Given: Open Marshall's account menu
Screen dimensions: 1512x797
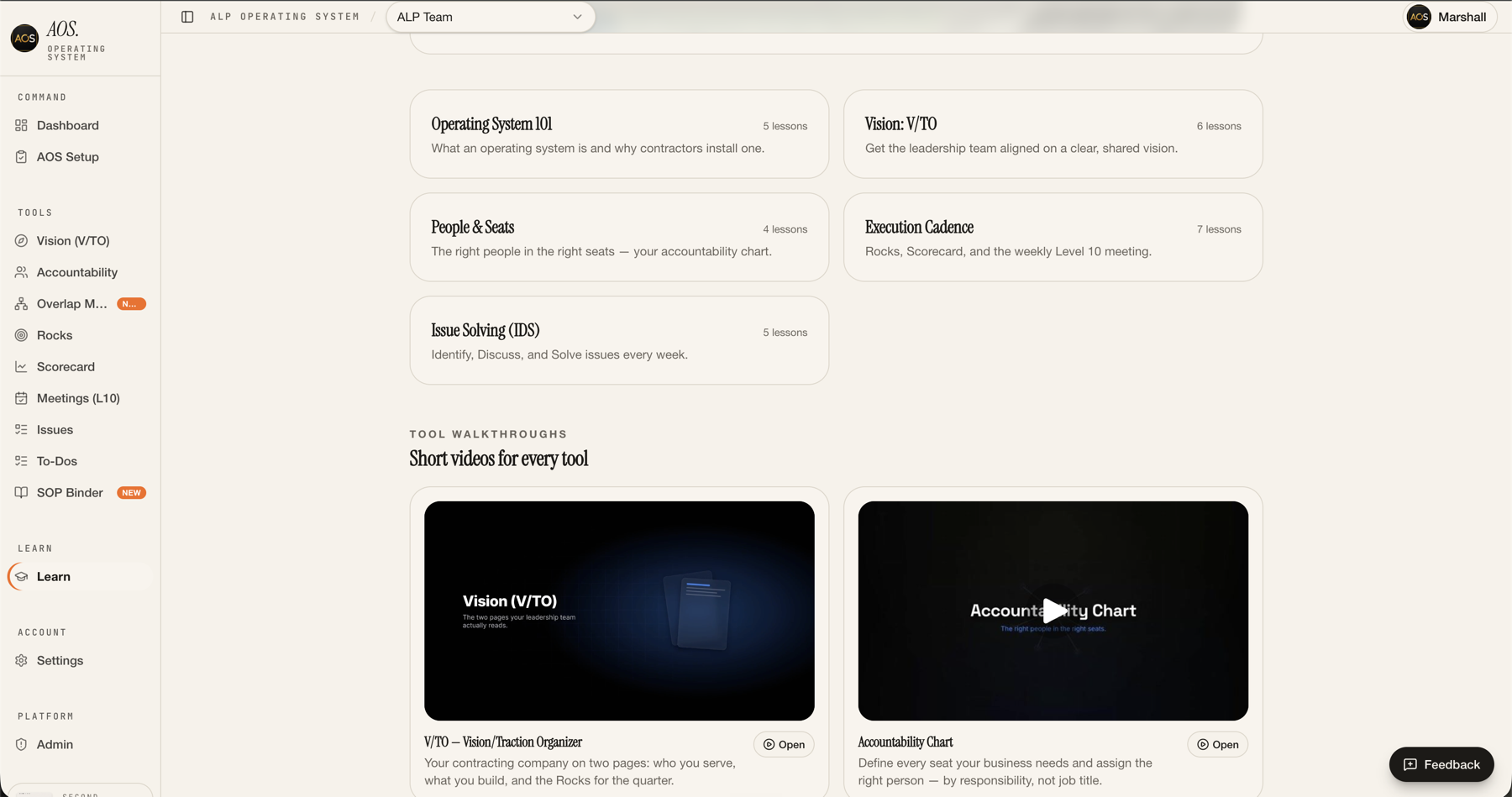Looking at the screenshot, I should point(1451,17).
